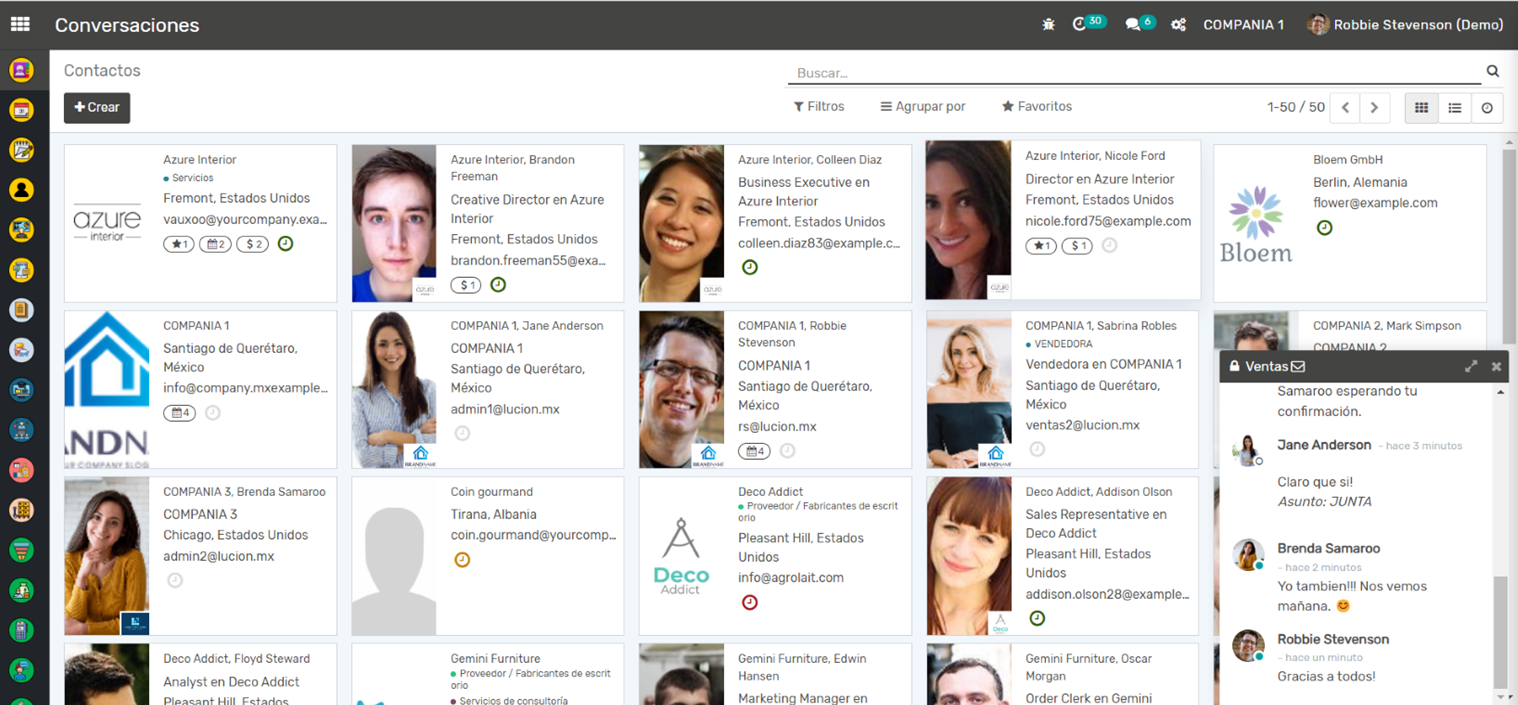
Task: Open the COMPANIA 1, Jane Anderson card title
Action: [527, 326]
